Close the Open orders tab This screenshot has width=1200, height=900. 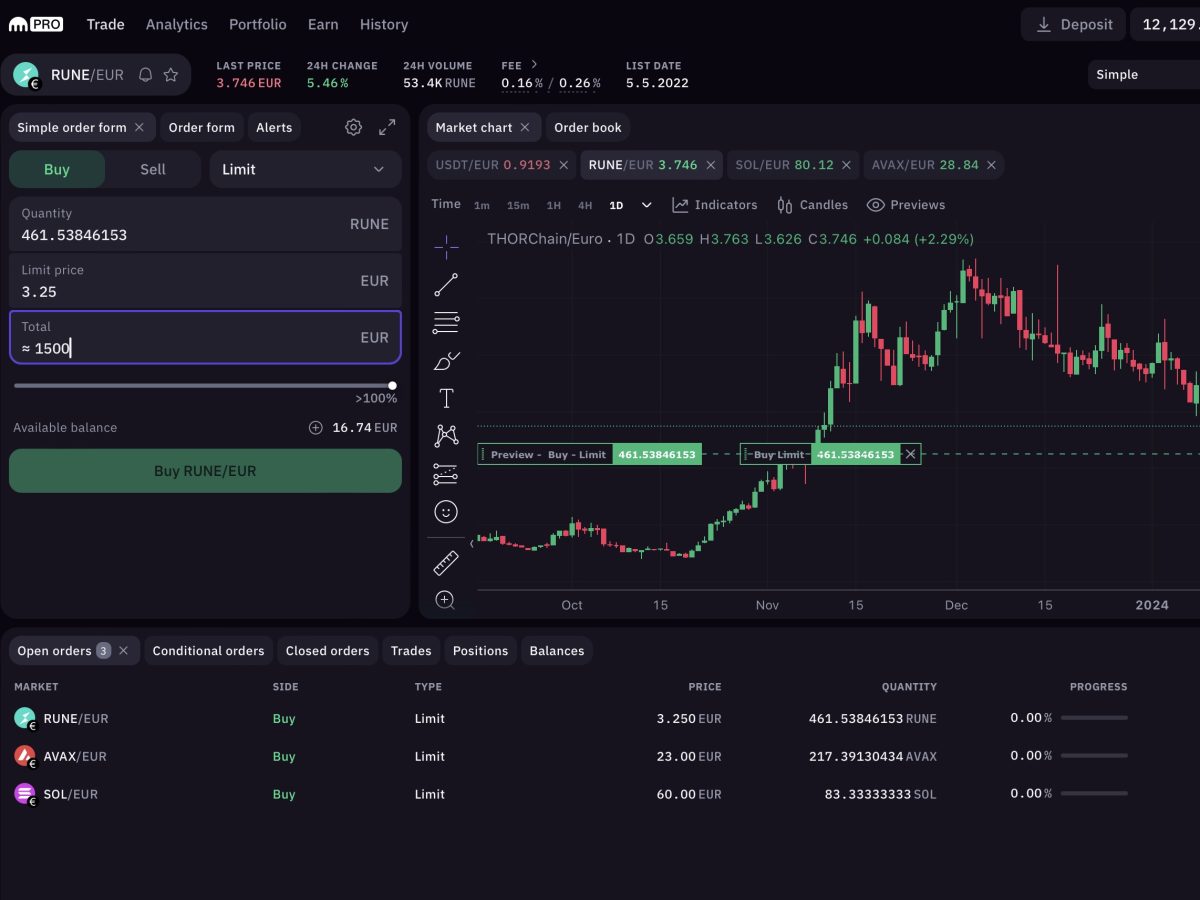(x=123, y=651)
